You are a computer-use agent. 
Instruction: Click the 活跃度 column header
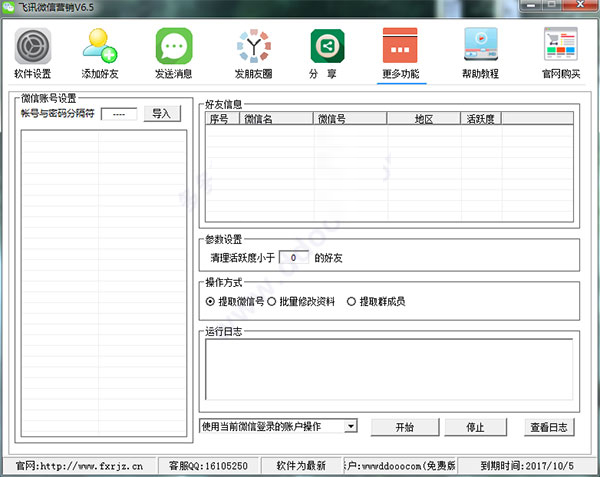[481, 119]
